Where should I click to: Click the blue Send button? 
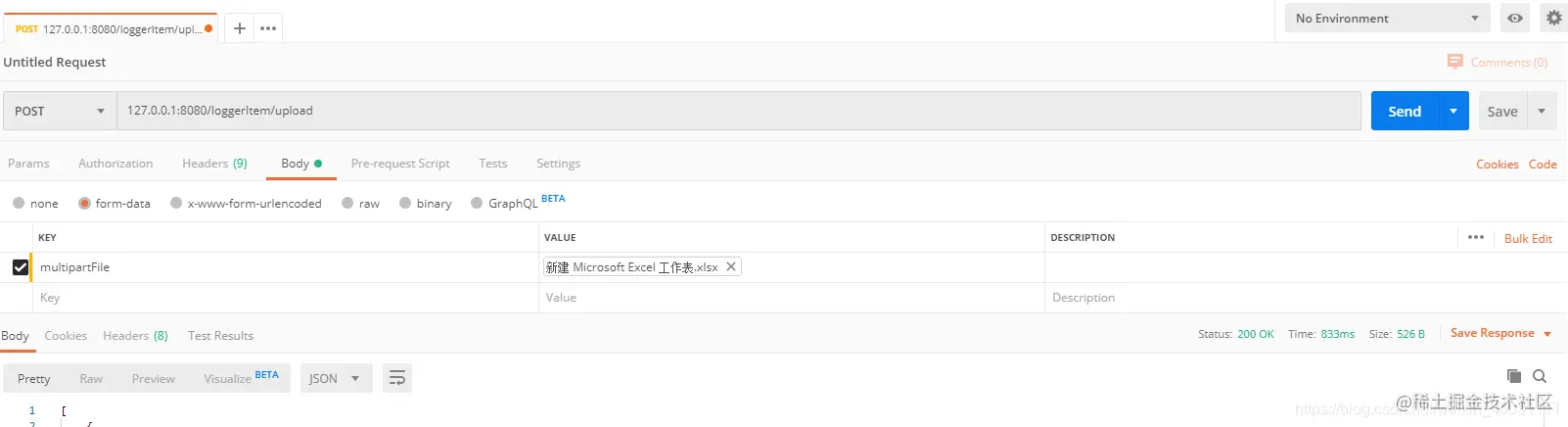tap(1405, 111)
